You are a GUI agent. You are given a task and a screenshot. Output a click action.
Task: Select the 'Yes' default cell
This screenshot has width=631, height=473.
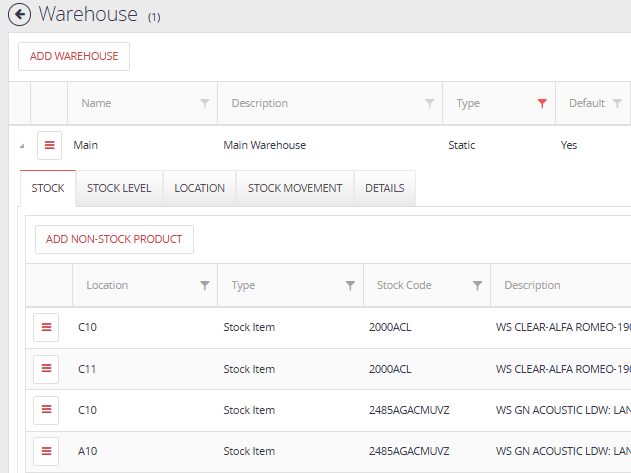click(x=569, y=145)
